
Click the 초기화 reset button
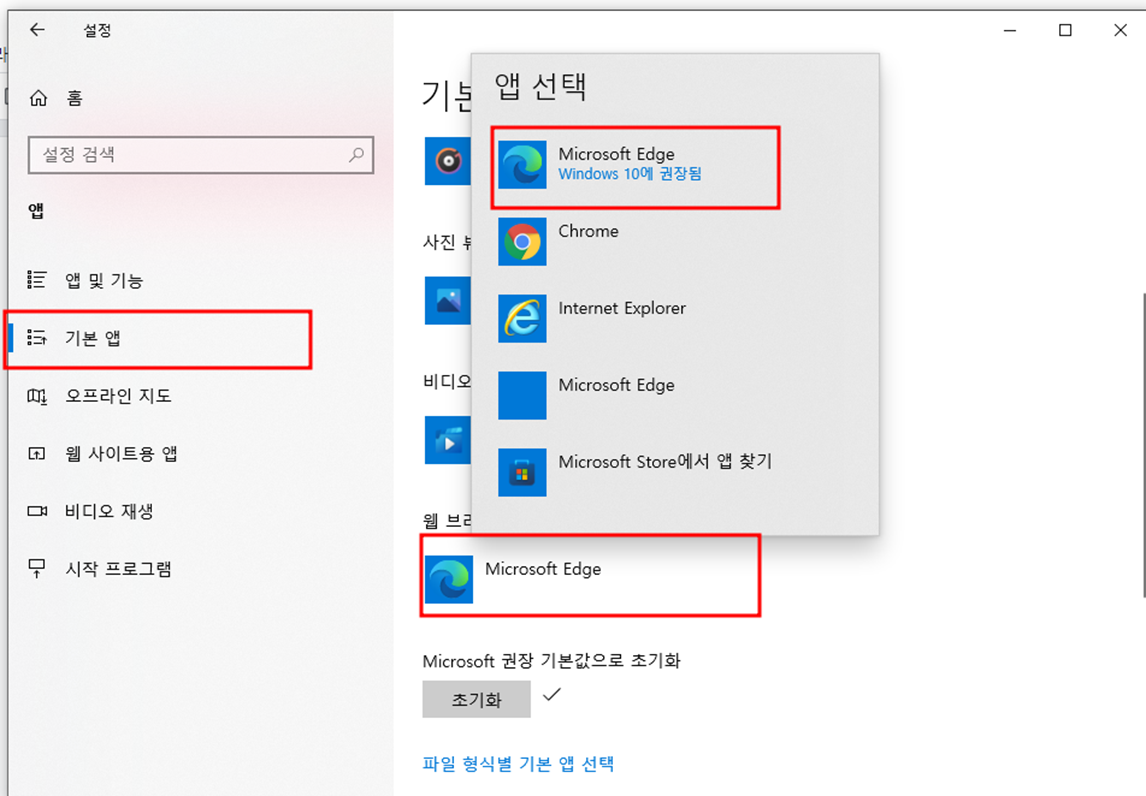click(477, 700)
